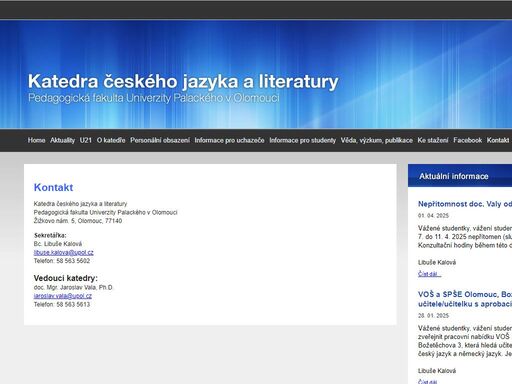Click the name Bc. Libuše Kalová
The image size is (512, 384).
[58, 244]
